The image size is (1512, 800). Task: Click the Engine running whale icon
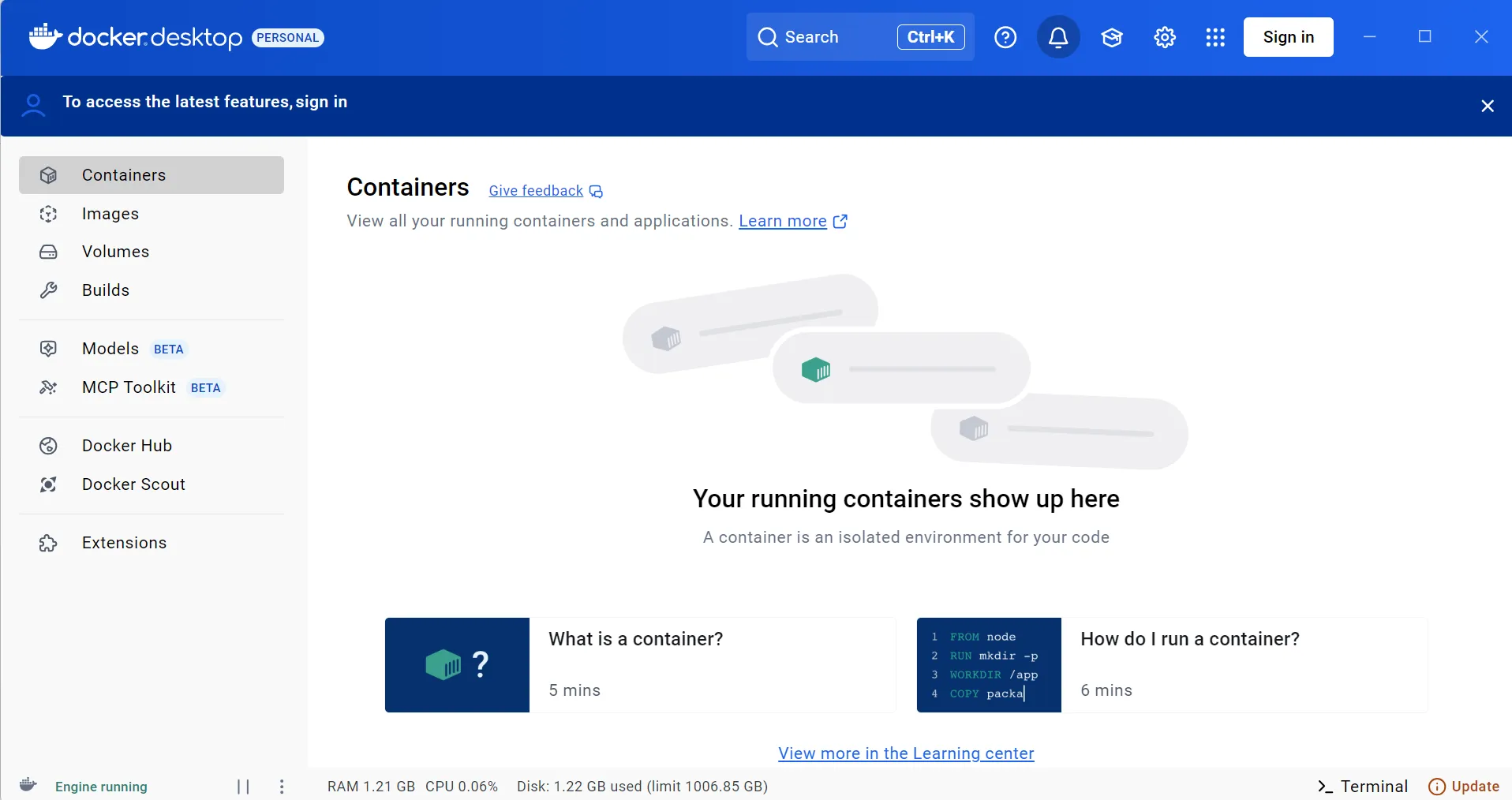pyautogui.click(x=28, y=785)
